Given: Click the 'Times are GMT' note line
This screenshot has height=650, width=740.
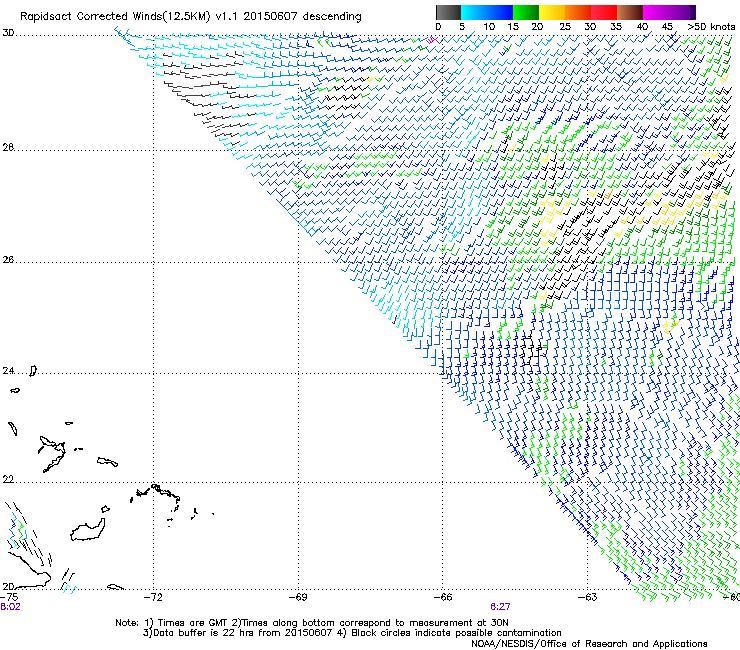Looking at the screenshot, I should pos(312,623).
